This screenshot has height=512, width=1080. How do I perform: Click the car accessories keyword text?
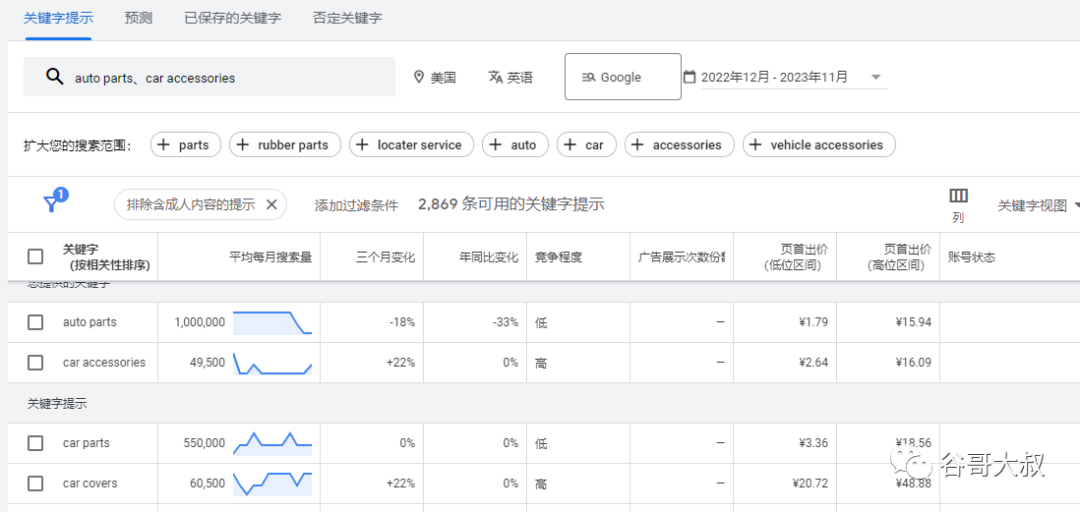pos(104,362)
